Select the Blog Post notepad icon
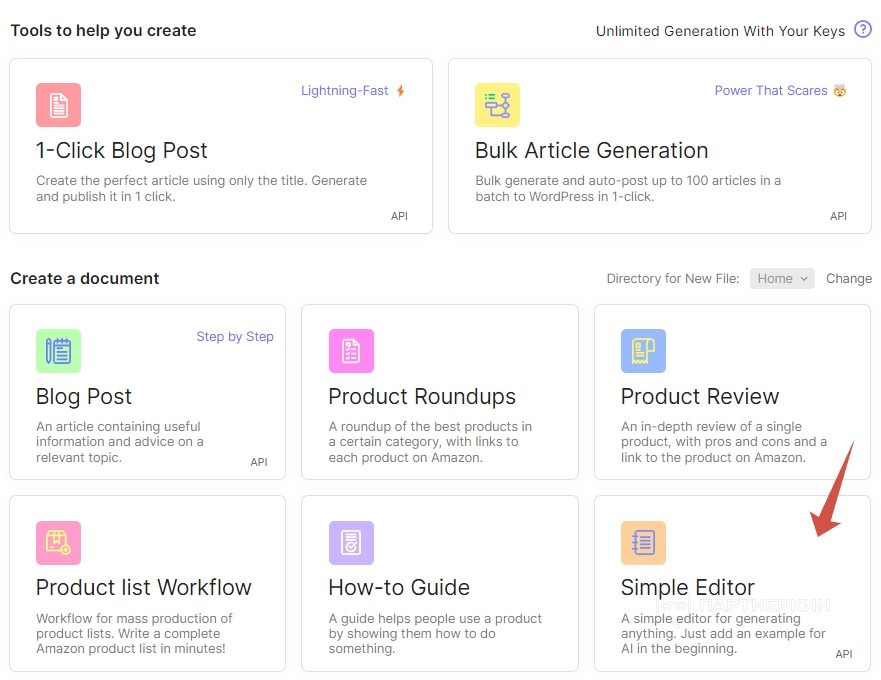Image resolution: width=881 pixels, height=680 pixels. tap(58, 351)
